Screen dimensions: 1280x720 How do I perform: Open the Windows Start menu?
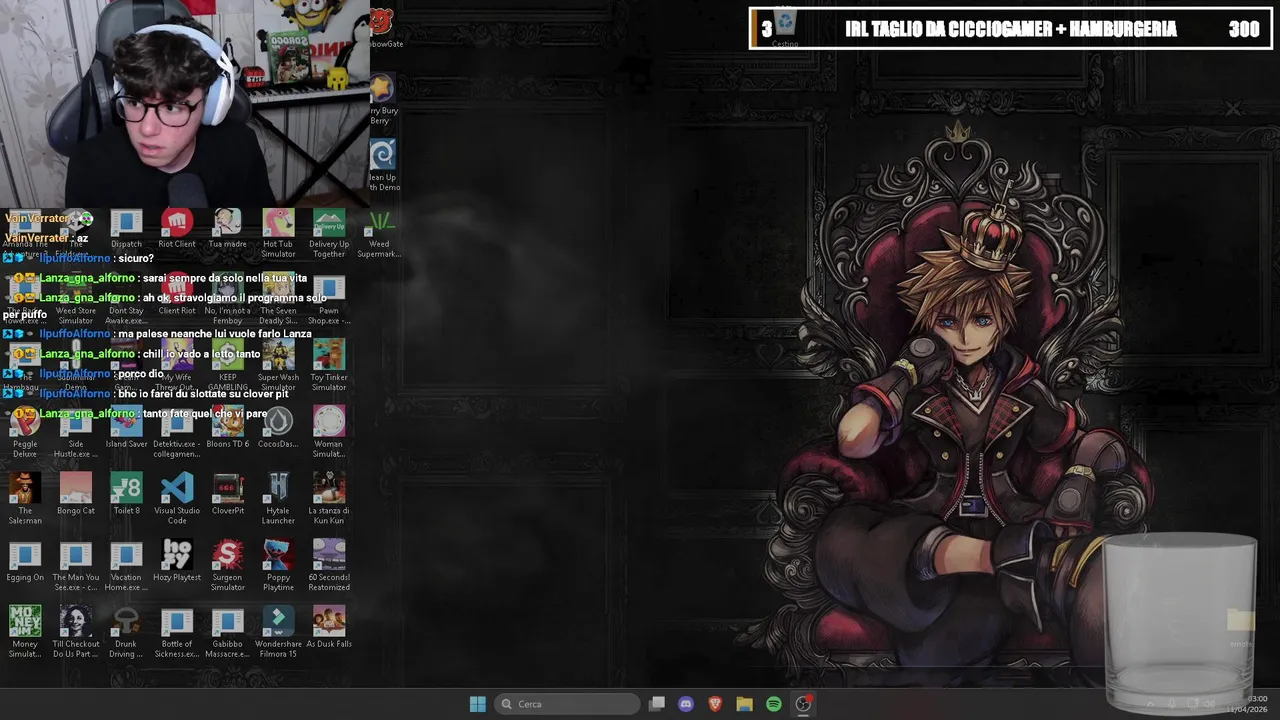click(x=478, y=704)
